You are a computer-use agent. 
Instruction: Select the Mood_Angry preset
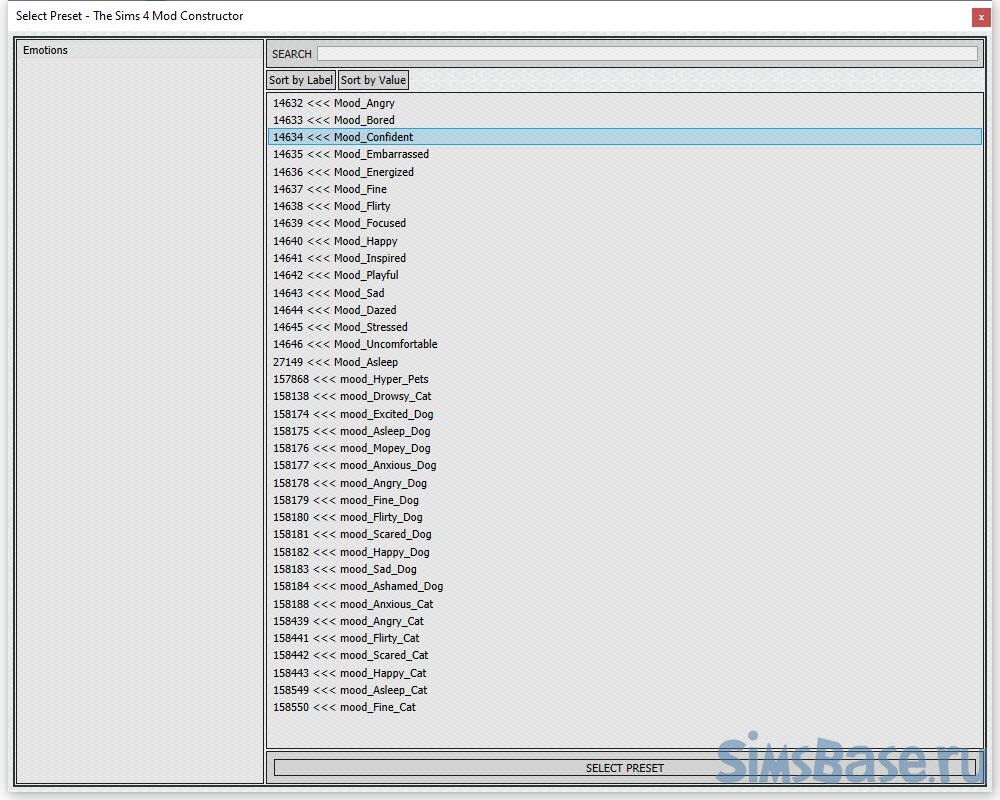[x=334, y=103]
